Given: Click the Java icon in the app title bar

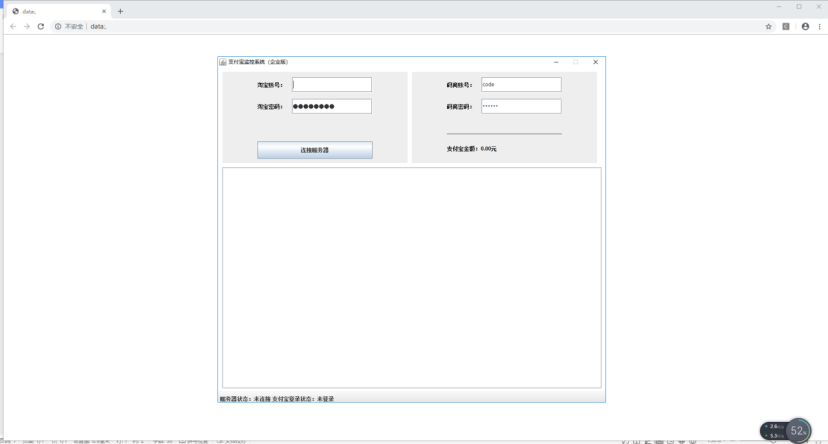Looking at the screenshot, I should click(223, 62).
